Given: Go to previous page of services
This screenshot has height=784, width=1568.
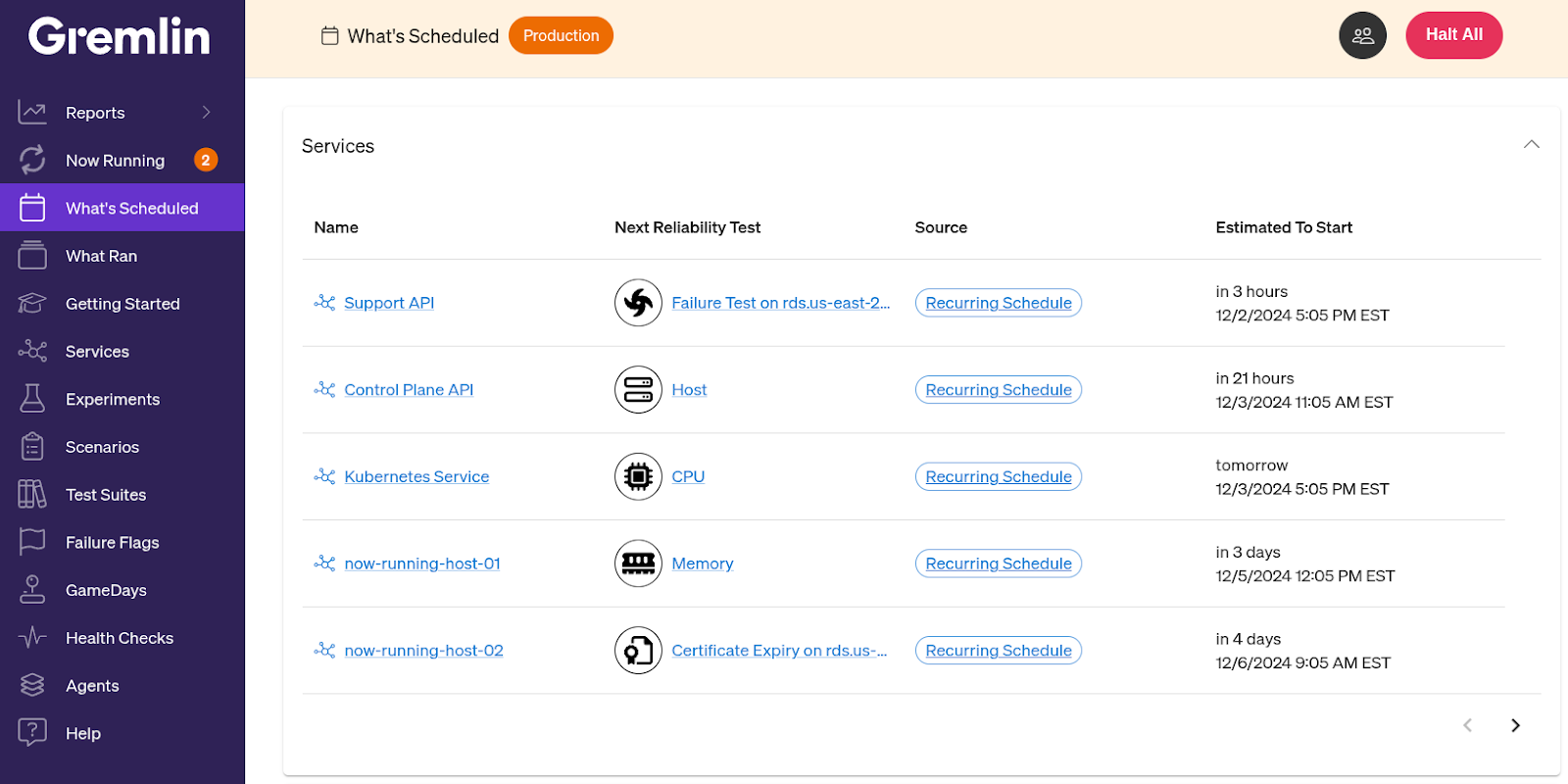Looking at the screenshot, I should click(1467, 725).
